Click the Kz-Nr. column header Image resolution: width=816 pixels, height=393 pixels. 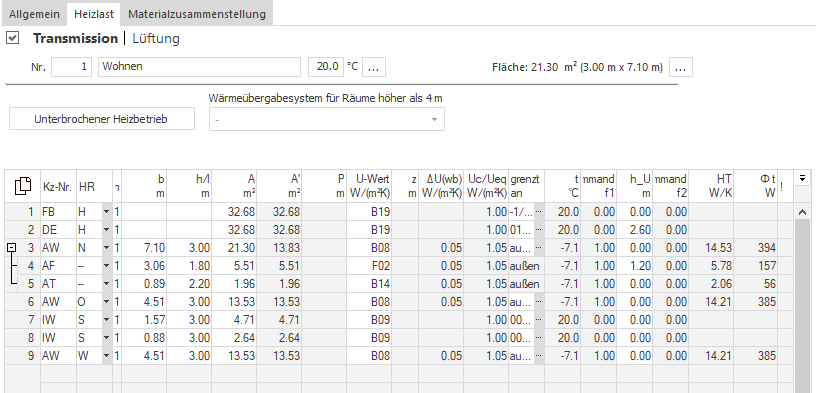pos(58,186)
